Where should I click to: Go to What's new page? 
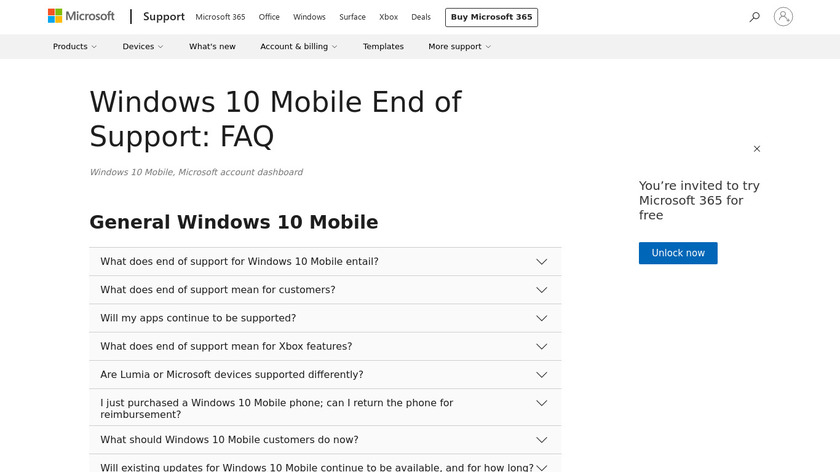click(212, 47)
